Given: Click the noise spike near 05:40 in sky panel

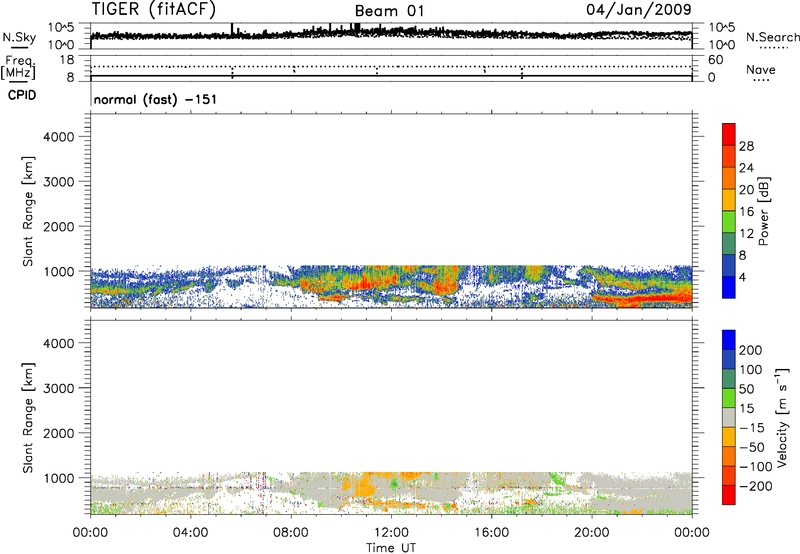Looking at the screenshot, I should (x=232, y=29).
